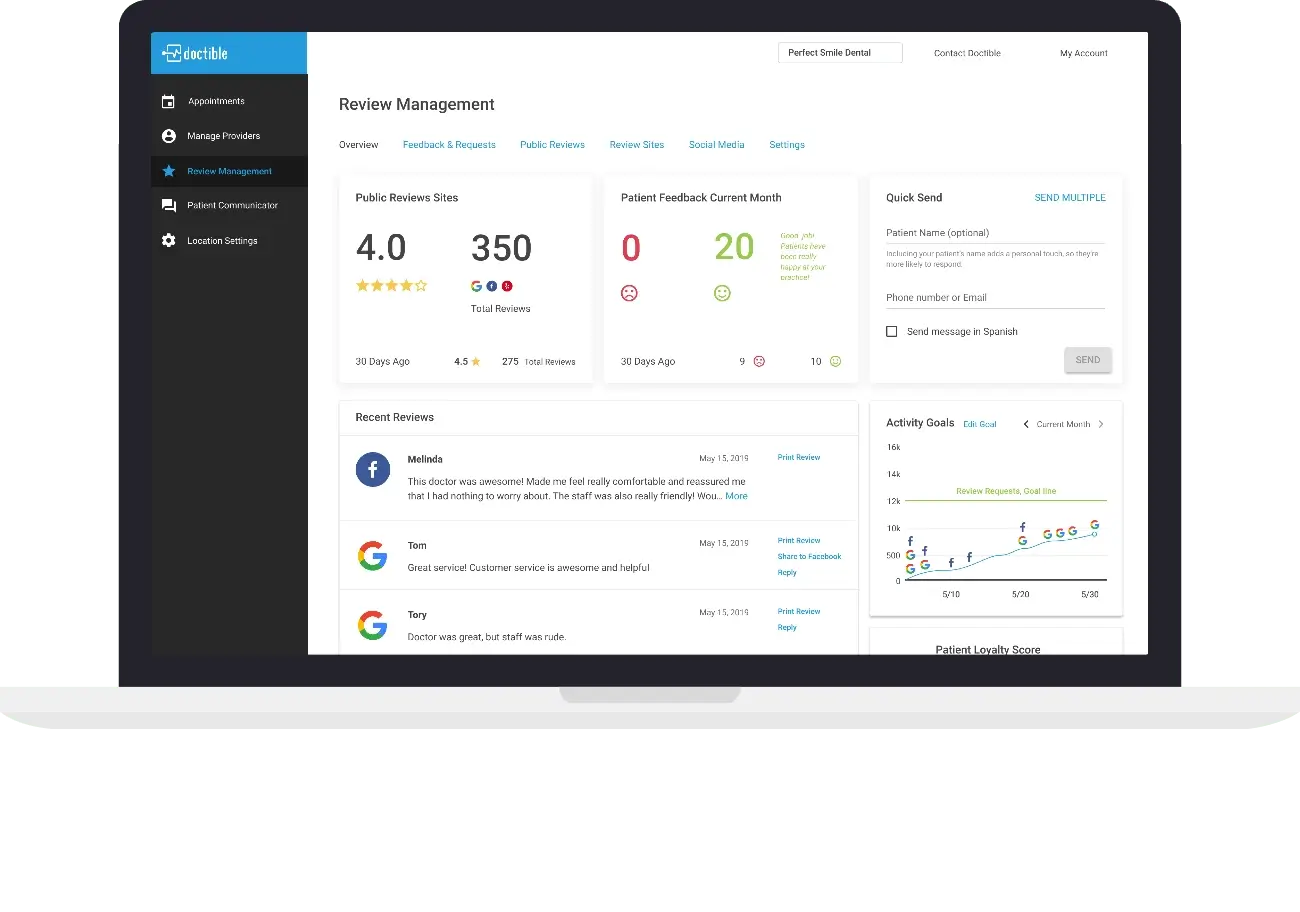Viewport: 1300px width, 912px height.
Task: Switch to the Social Media tab
Action: pyautogui.click(x=716, y=145)
